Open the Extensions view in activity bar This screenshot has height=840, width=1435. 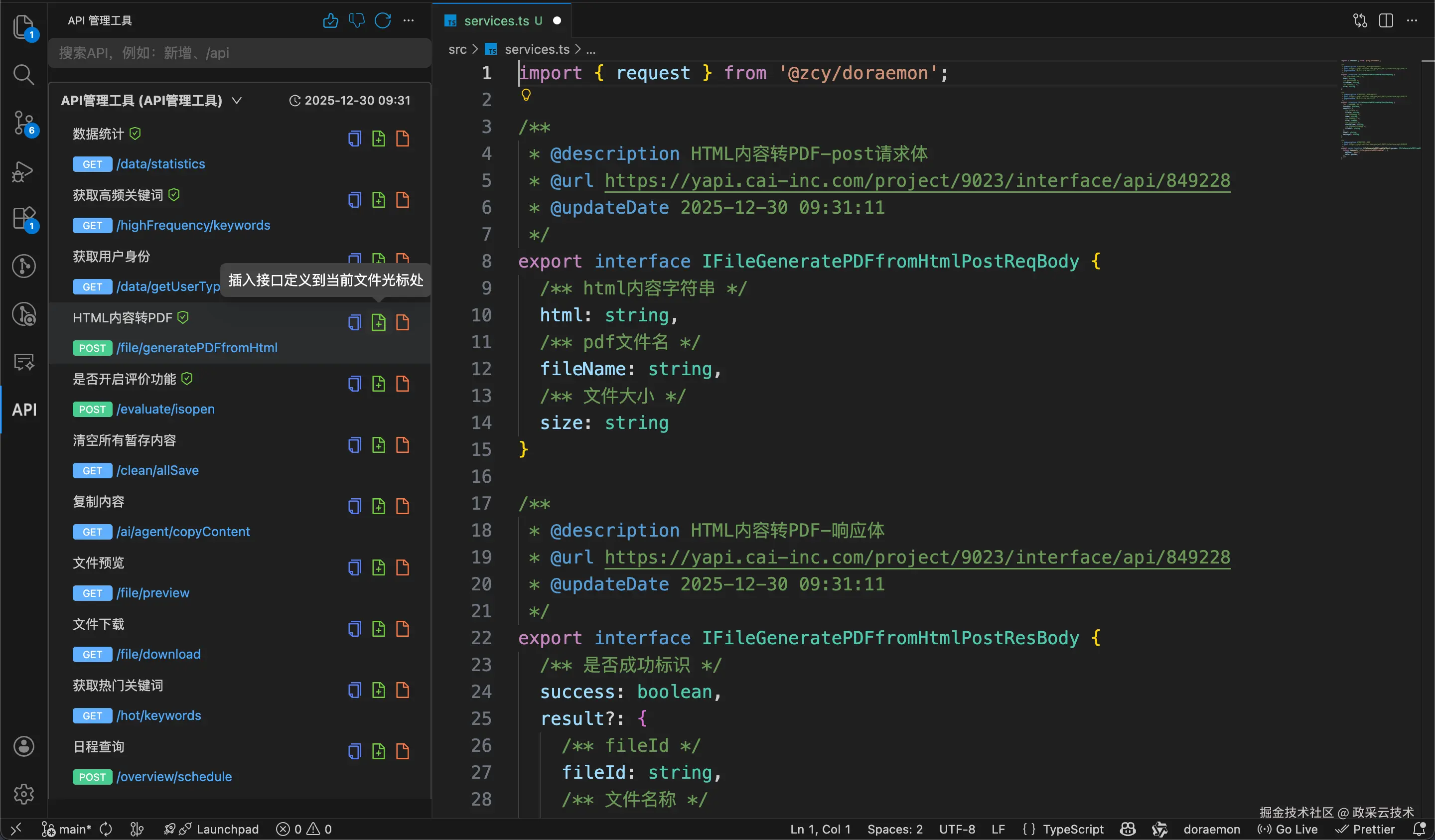click(x=24, y=219)
